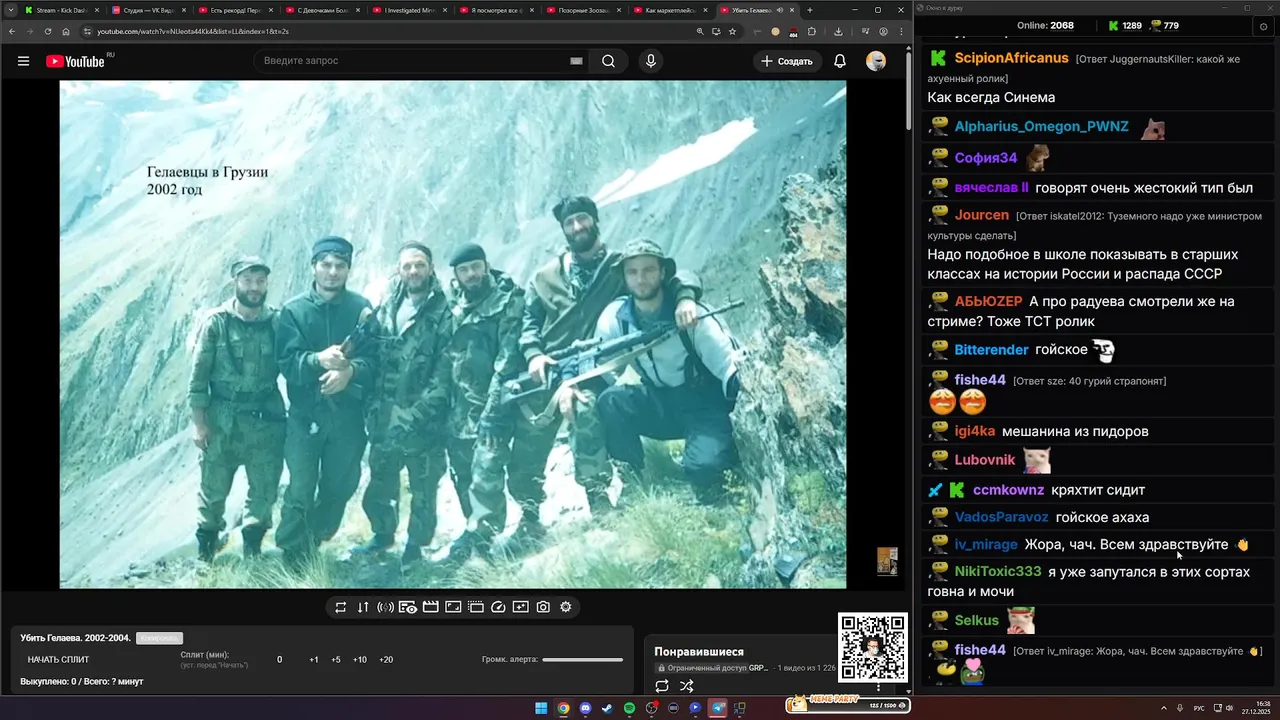Viewport: 1280px width, 720px height.
Task: Click Bitterender username in chat
Action: point(991,349)
